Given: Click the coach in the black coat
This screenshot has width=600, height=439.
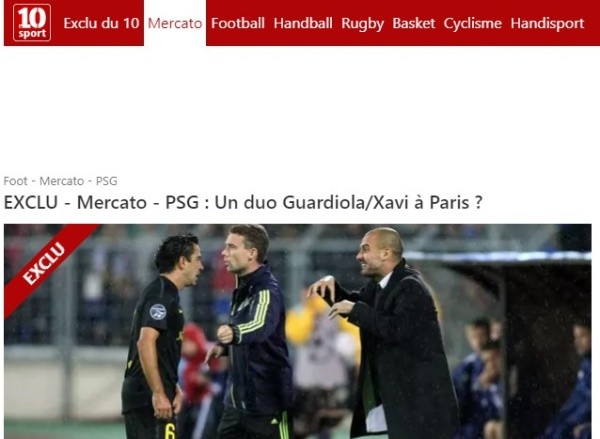Looking at the screenshot, I should (x=390, y=333).
